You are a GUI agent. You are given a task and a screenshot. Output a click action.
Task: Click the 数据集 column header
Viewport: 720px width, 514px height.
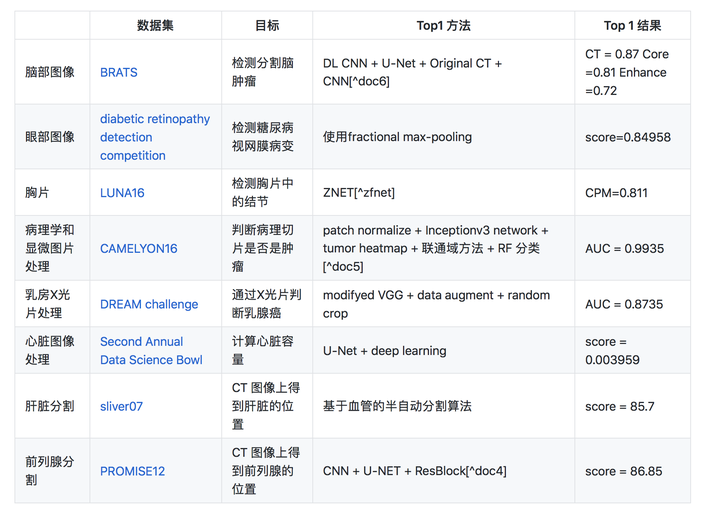pyautogui.click(x=155, y=25)
